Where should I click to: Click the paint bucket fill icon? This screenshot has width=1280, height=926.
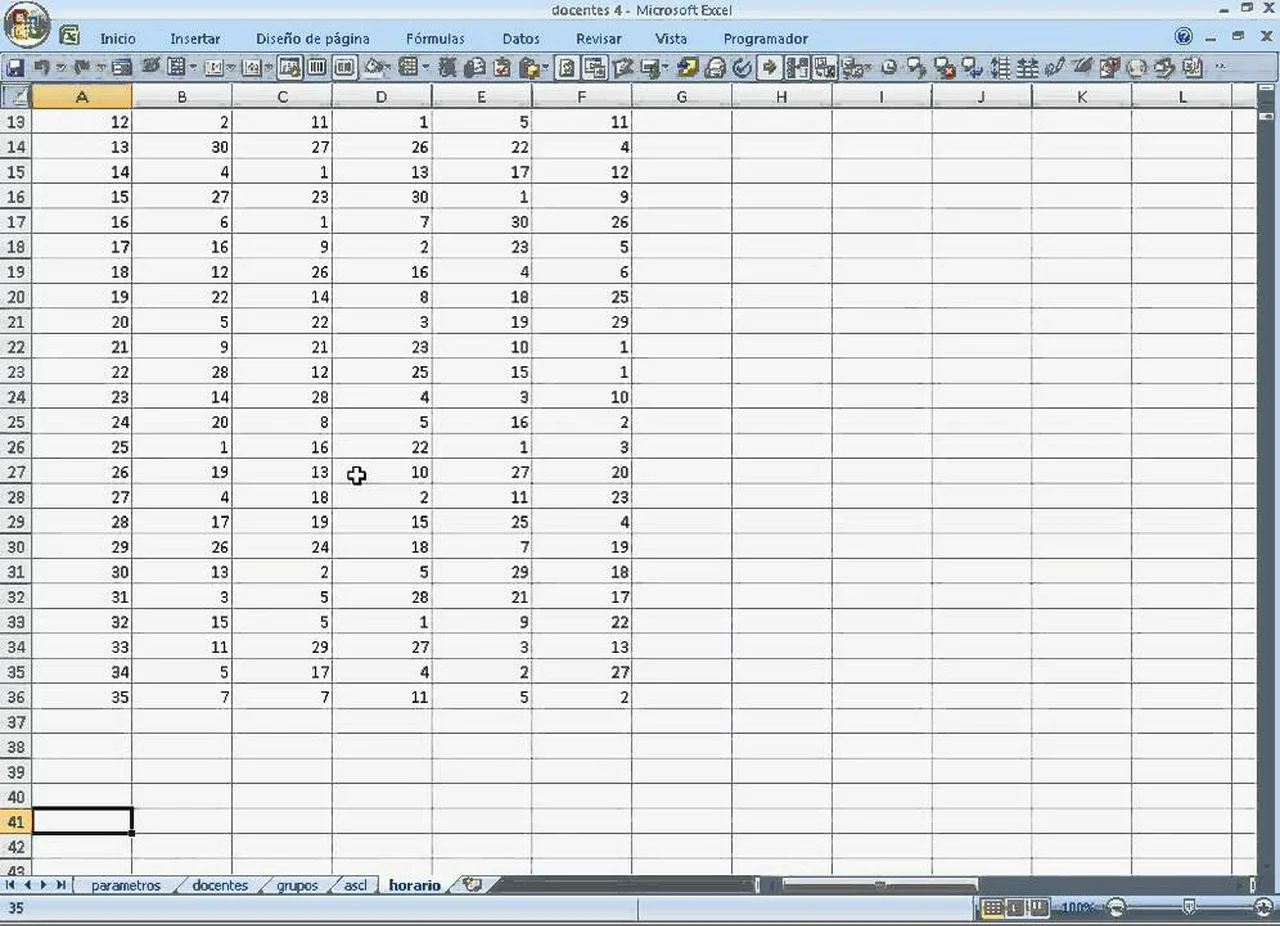[375, 68]
